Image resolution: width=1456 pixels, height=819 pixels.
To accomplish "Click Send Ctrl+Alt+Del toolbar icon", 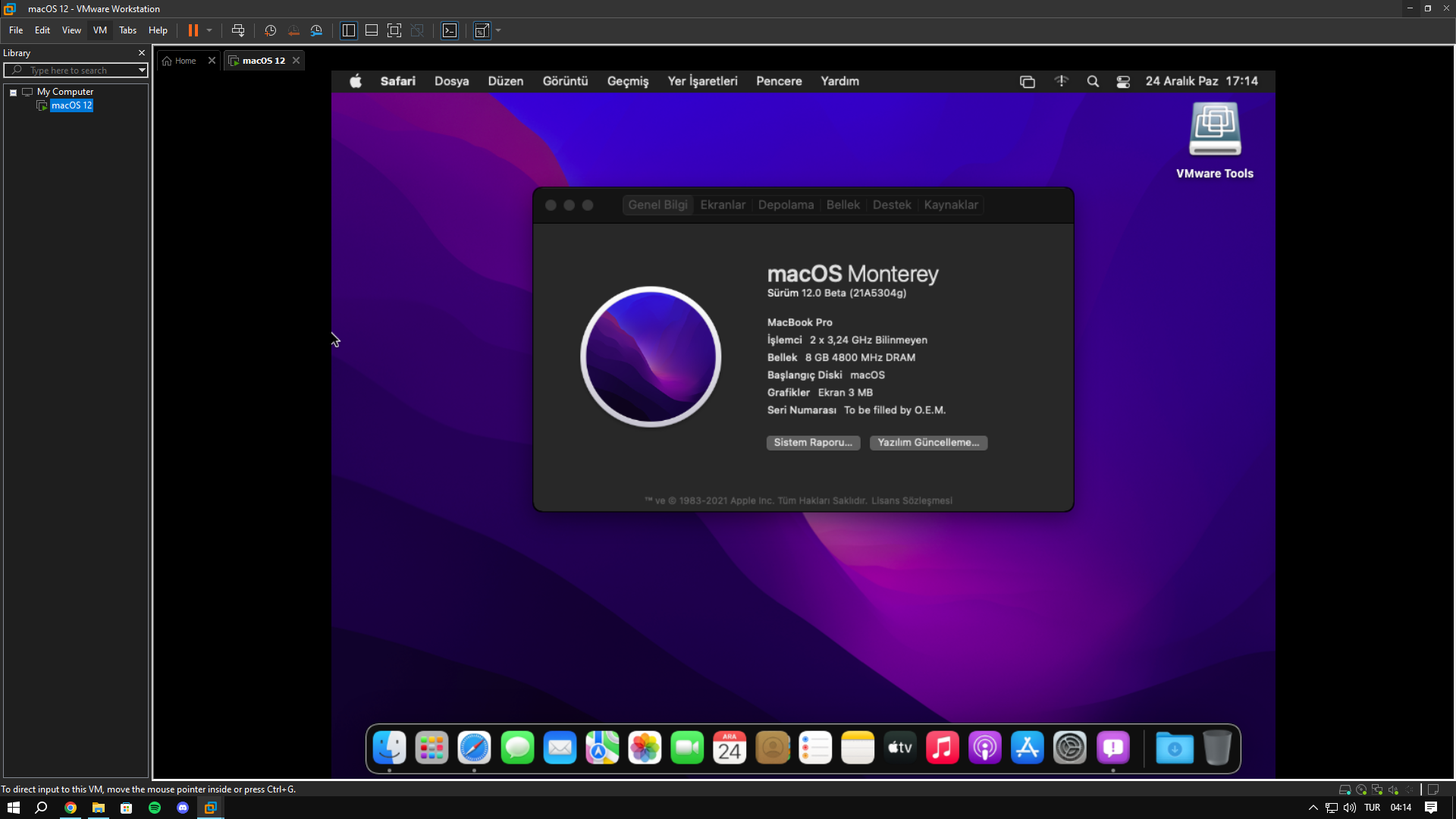I will (x=238, y=30).
